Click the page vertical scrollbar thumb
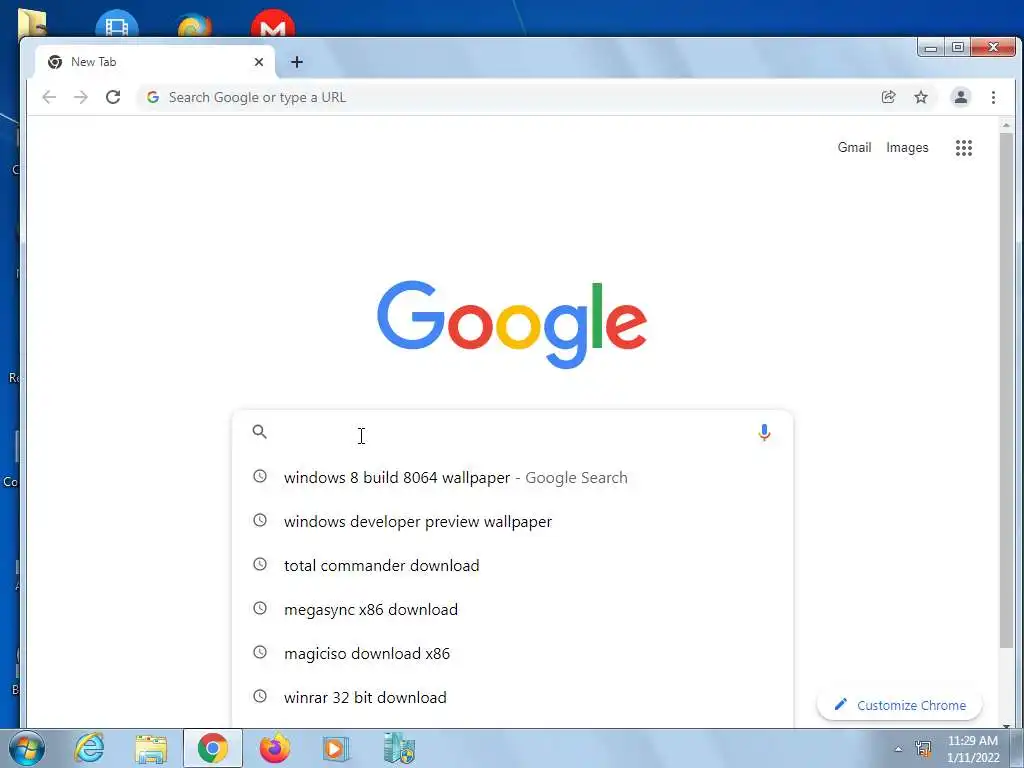 1006,391
